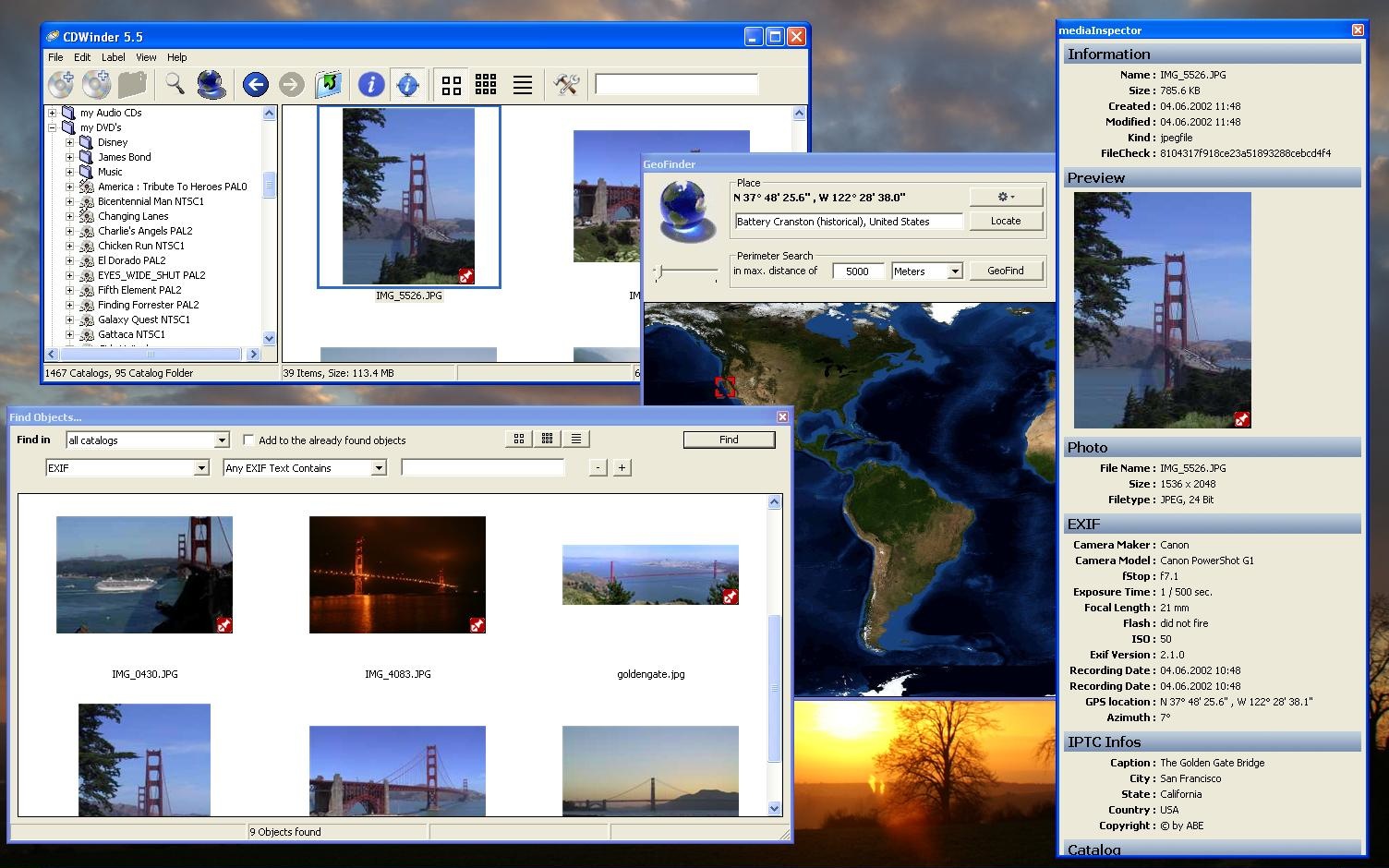1389x868 pixels.
Task: Switch CDWinder to list view
Action: (x=522, y=85)
